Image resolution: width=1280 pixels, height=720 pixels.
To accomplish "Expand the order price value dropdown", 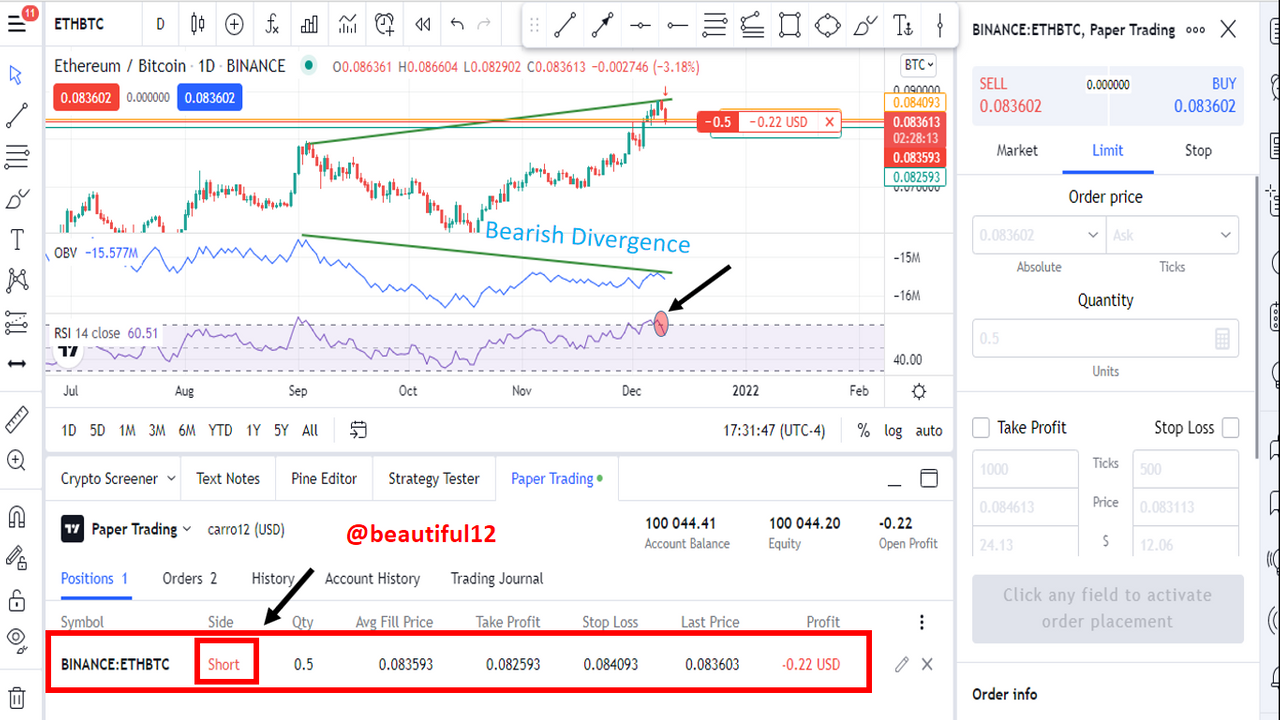I will coord(1092,235).
